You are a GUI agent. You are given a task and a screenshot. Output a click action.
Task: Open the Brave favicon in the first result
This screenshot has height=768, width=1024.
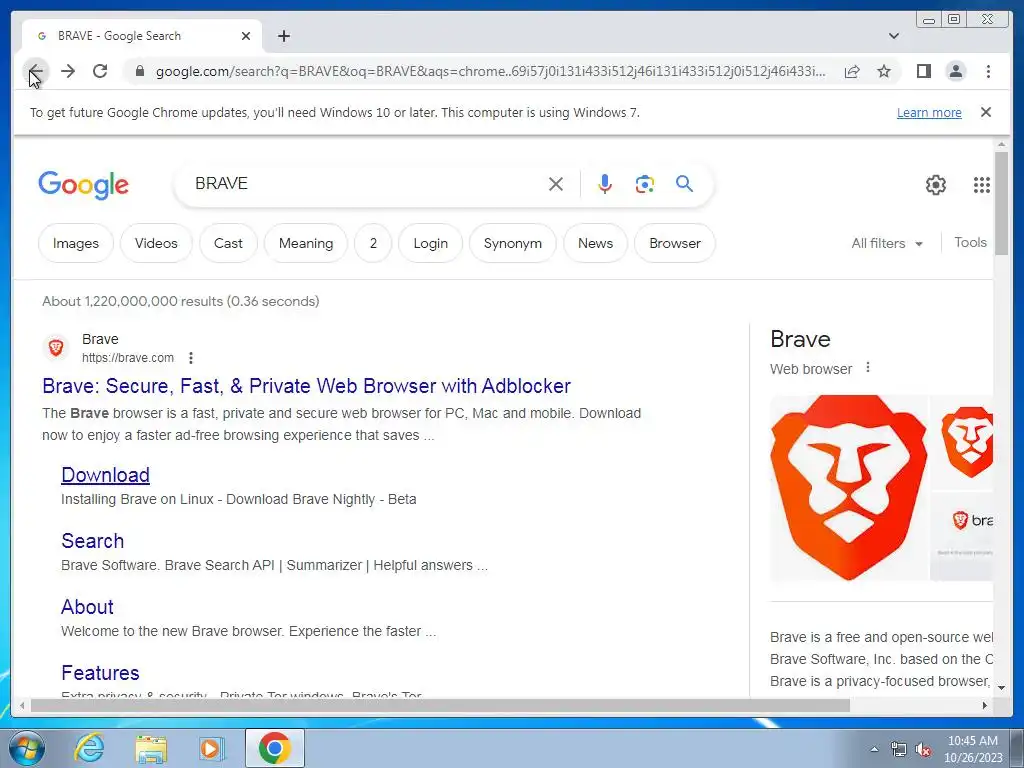(x=56, y=347)
